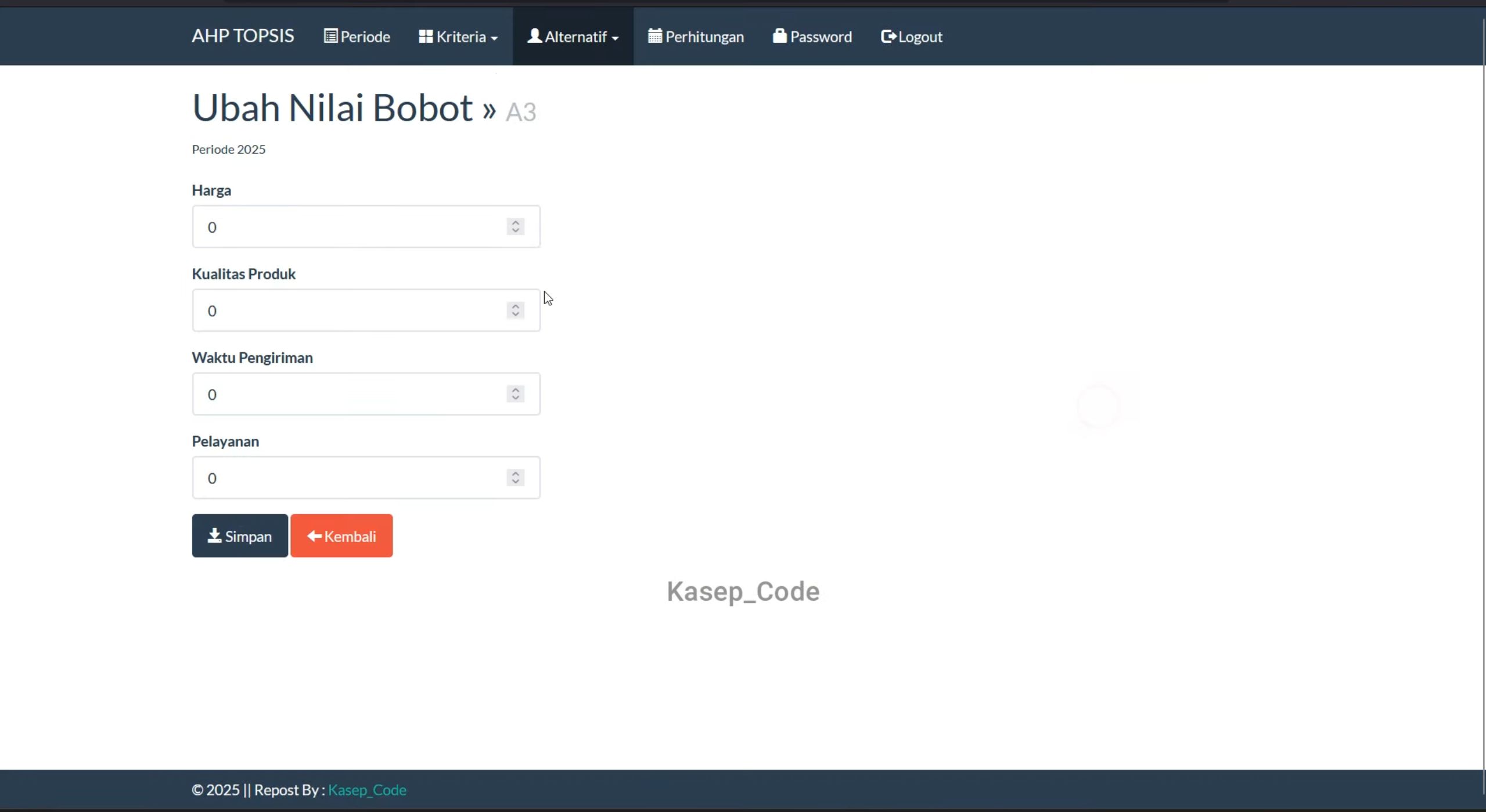This screenshot has width=1486, height=812.
Task: Open the Password page
Action: pyautogui.click(x=812, y=37)
